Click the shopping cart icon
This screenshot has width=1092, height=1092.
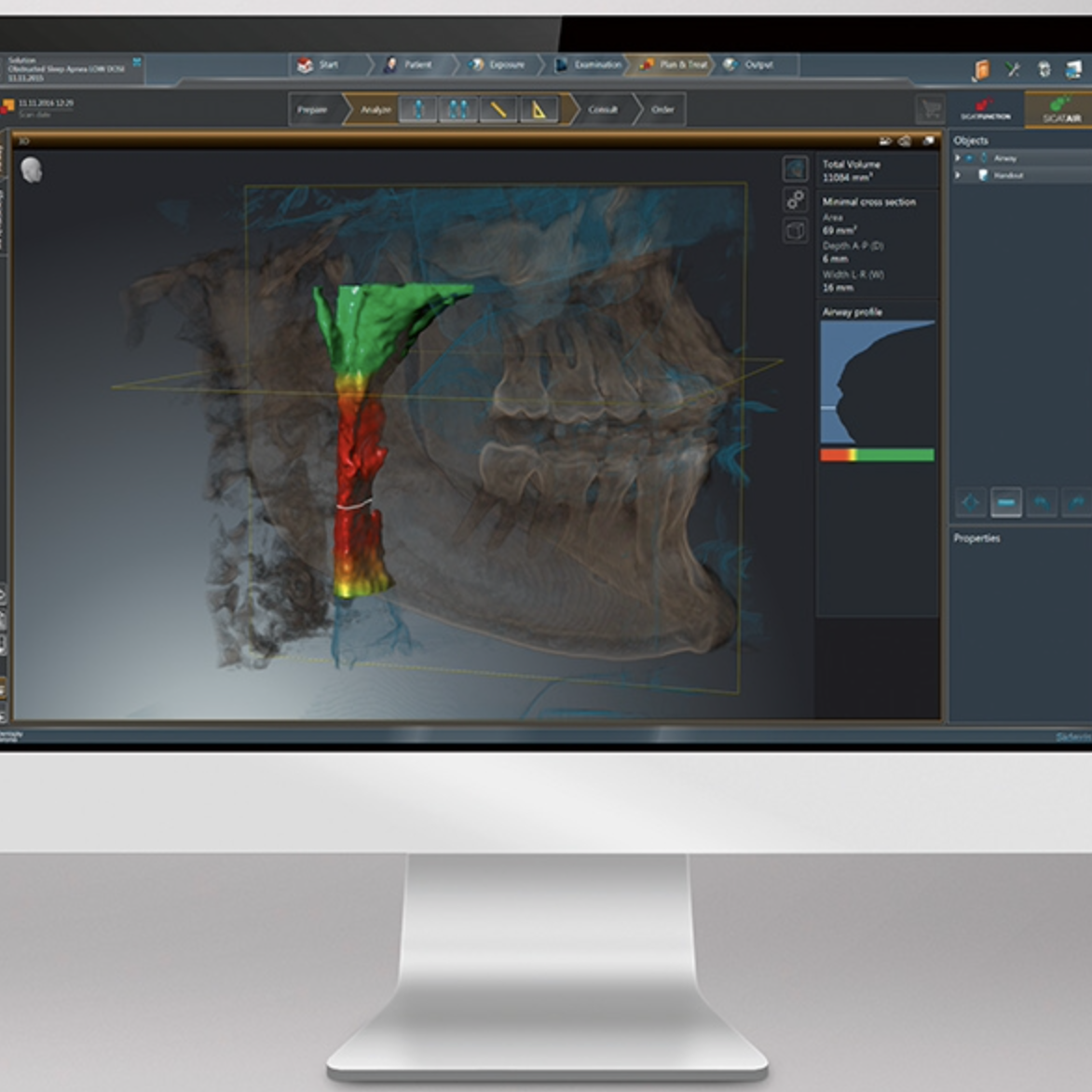(x=929, y=109)
